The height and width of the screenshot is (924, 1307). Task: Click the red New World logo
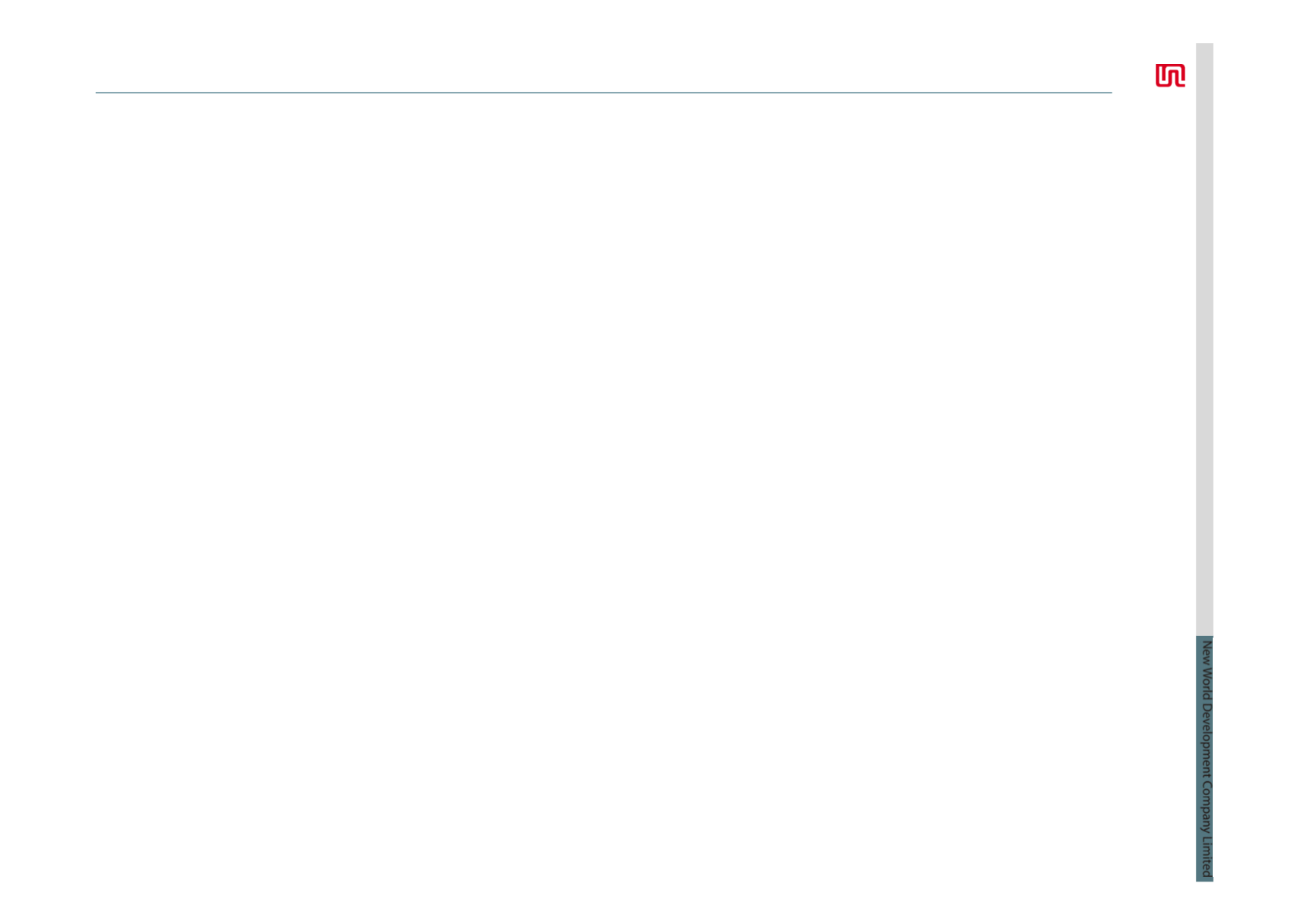pos(1170,76)
